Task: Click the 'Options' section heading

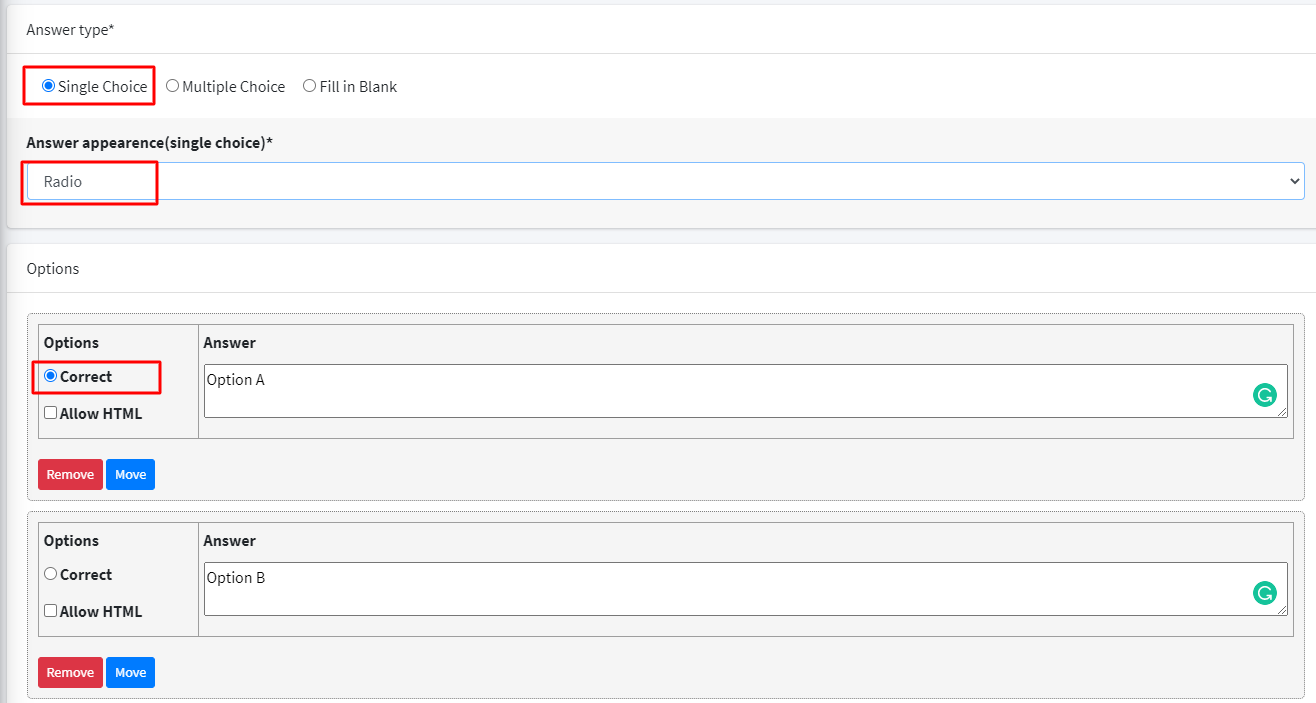Action: coord(53,268)
